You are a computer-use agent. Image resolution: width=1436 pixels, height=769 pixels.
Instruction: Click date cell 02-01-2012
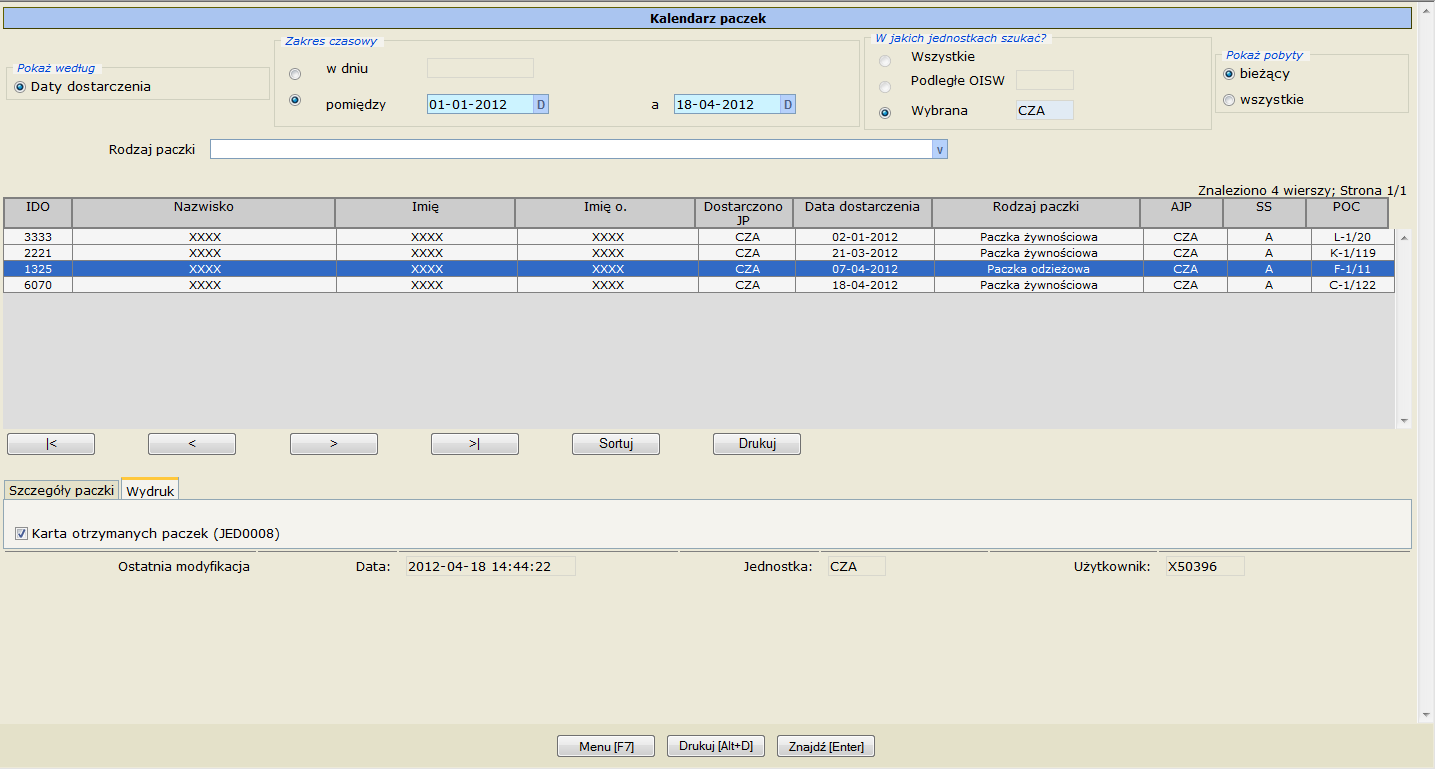click(865, 237)
